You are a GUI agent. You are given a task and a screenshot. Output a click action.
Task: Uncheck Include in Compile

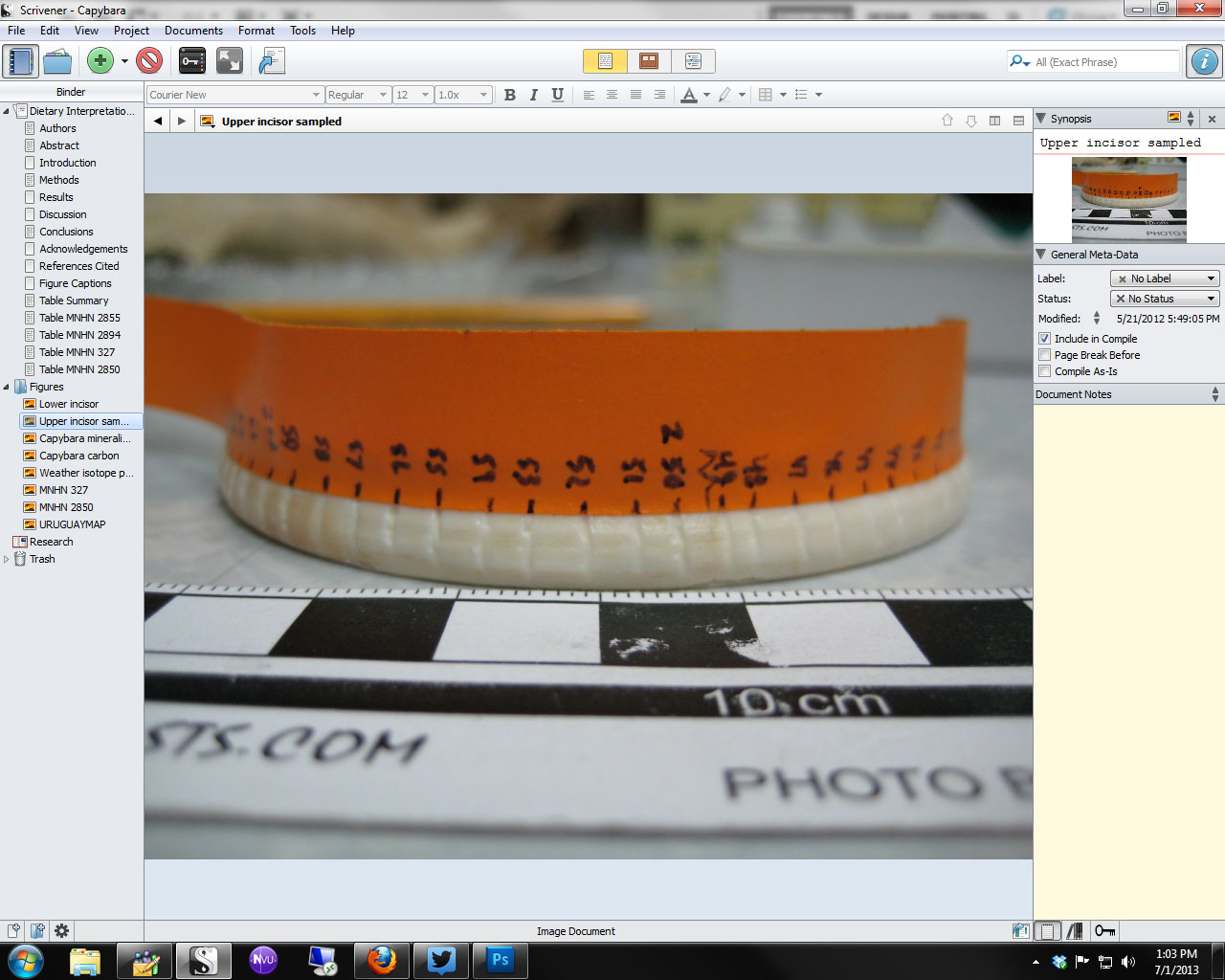(x=1045, y=339)
